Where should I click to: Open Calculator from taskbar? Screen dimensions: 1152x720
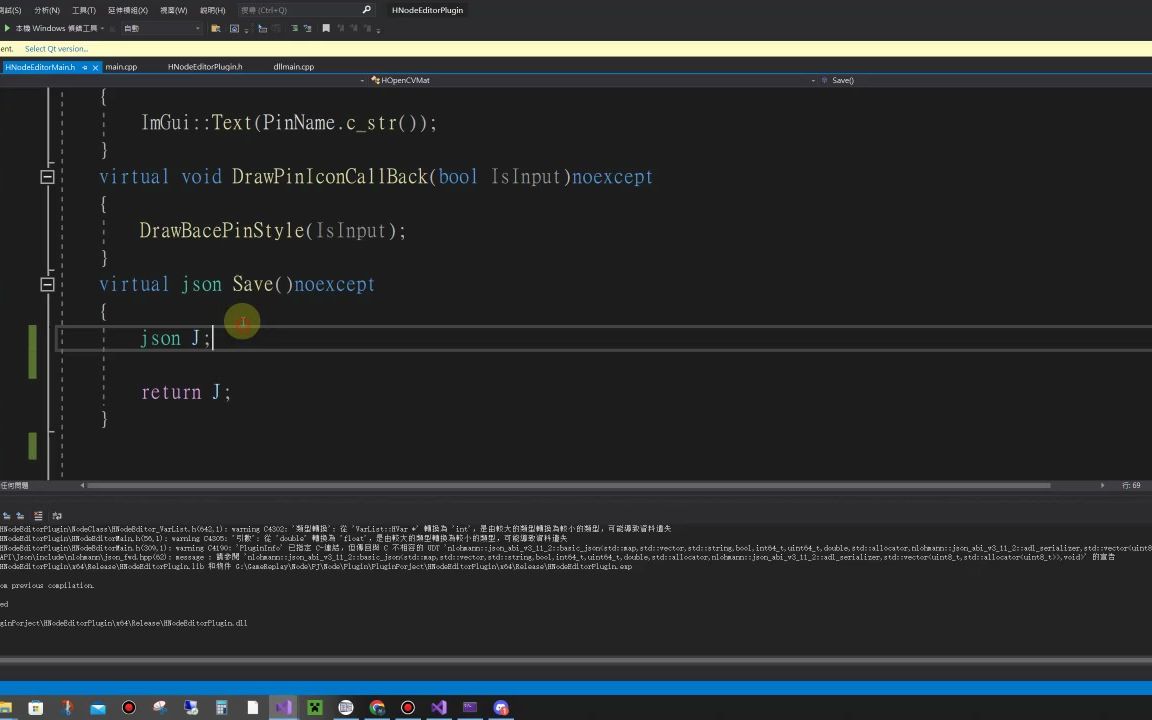(x=221, y=708)
